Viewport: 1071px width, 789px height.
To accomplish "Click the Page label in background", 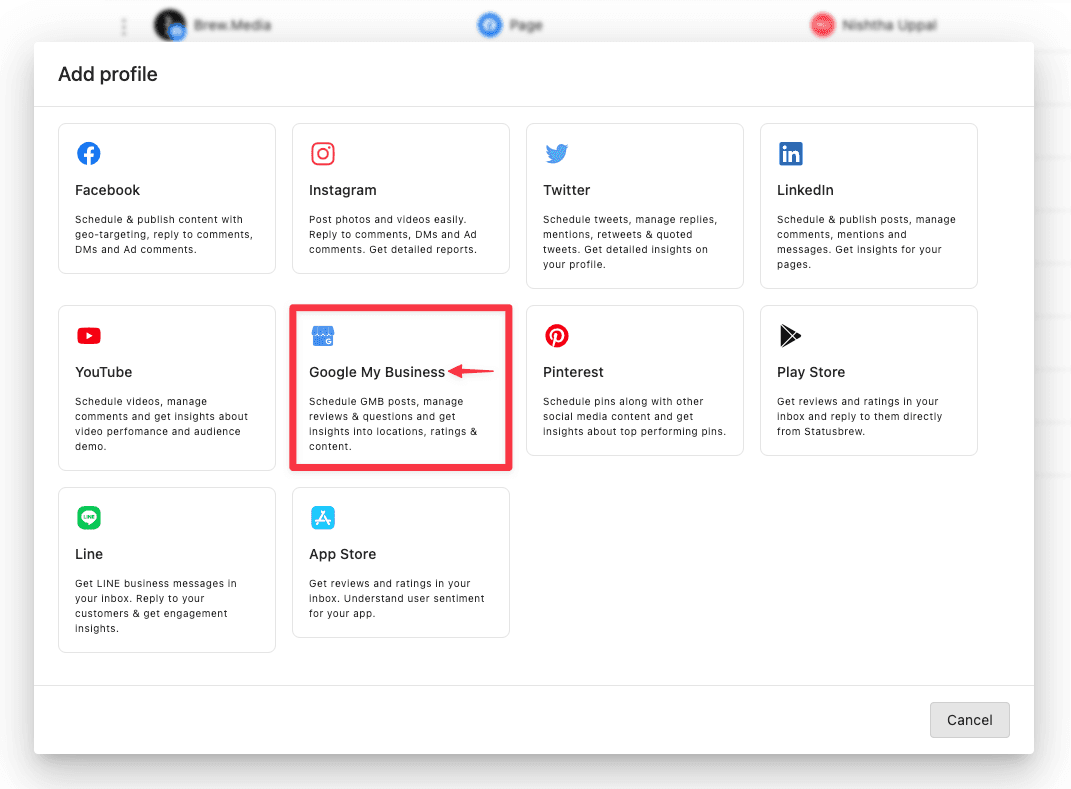I will (526, 25).
